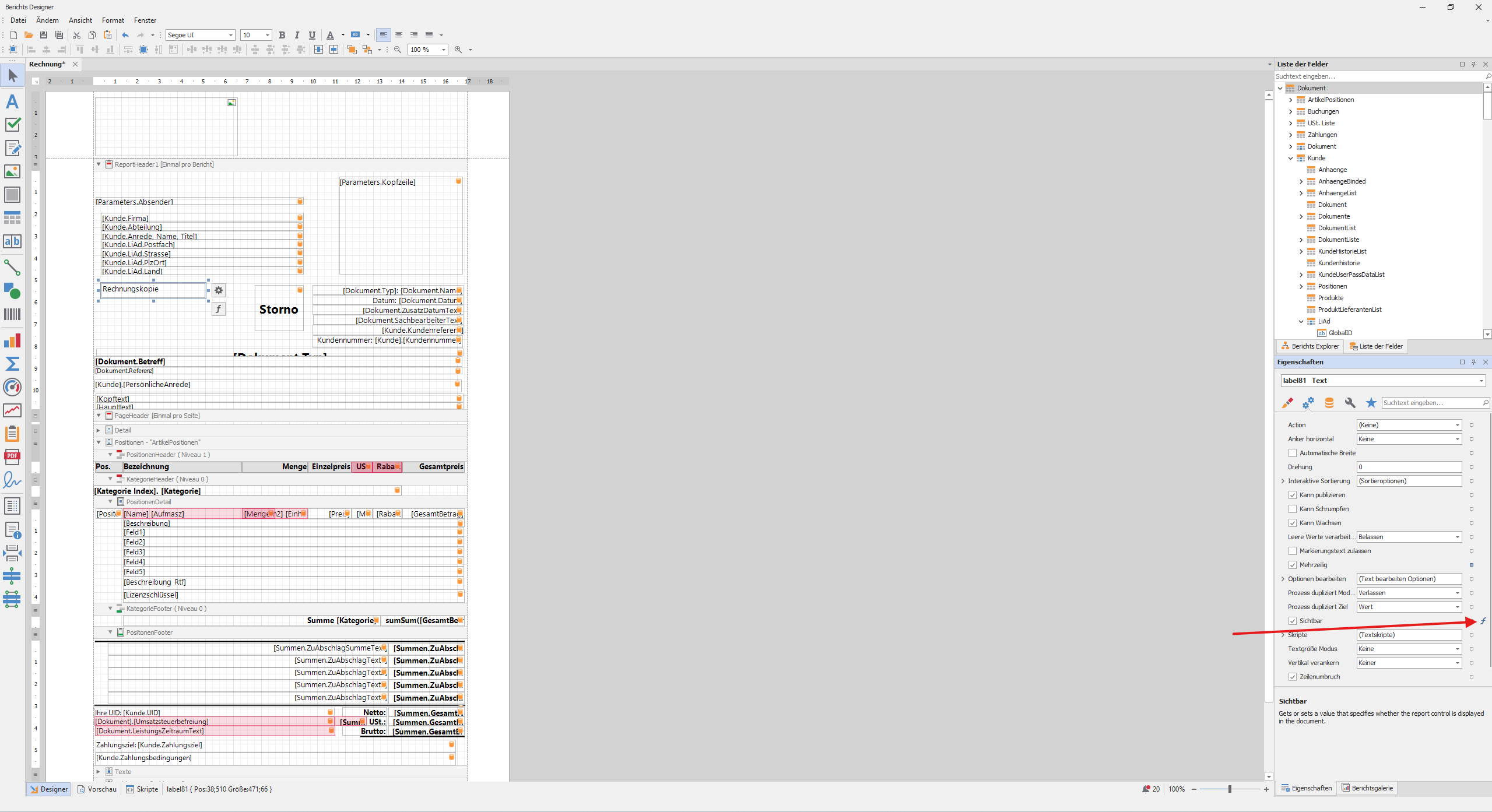Image resolution: width=1492 pixels, height=812 pixels.
Task: Open the Format menu
Action: tap(113, 20)
